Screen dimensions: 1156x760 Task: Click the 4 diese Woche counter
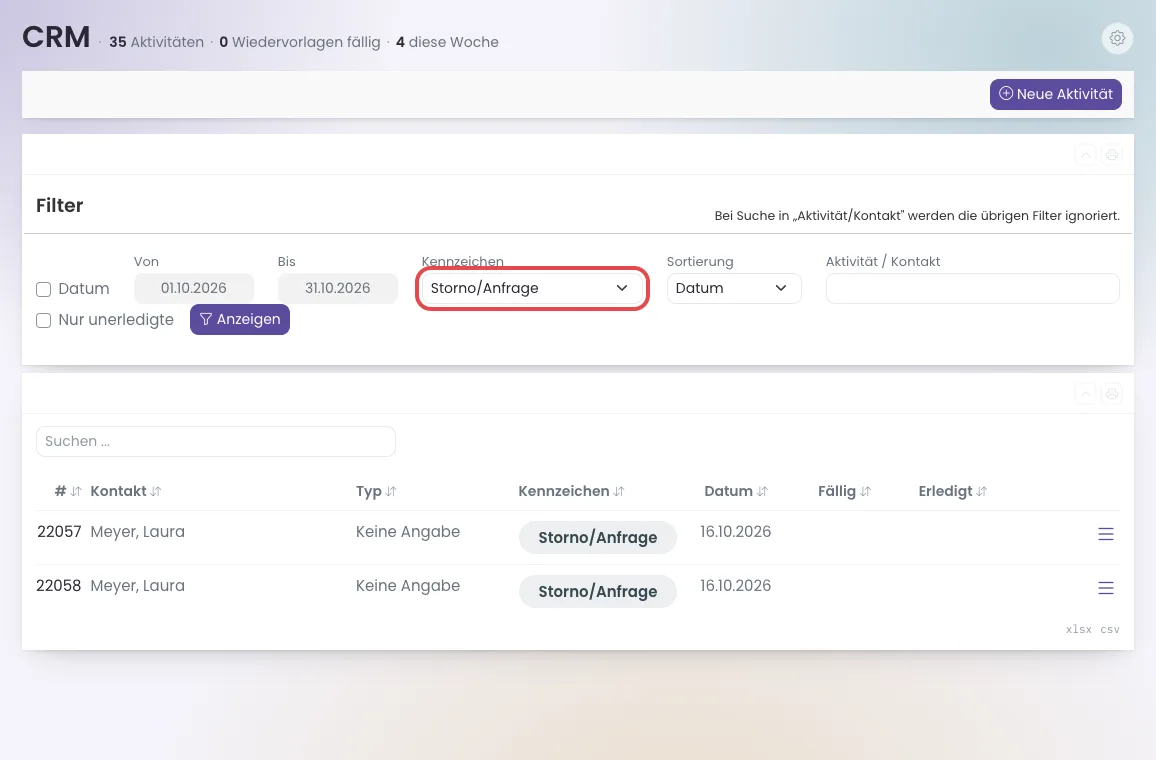(447, 42)
